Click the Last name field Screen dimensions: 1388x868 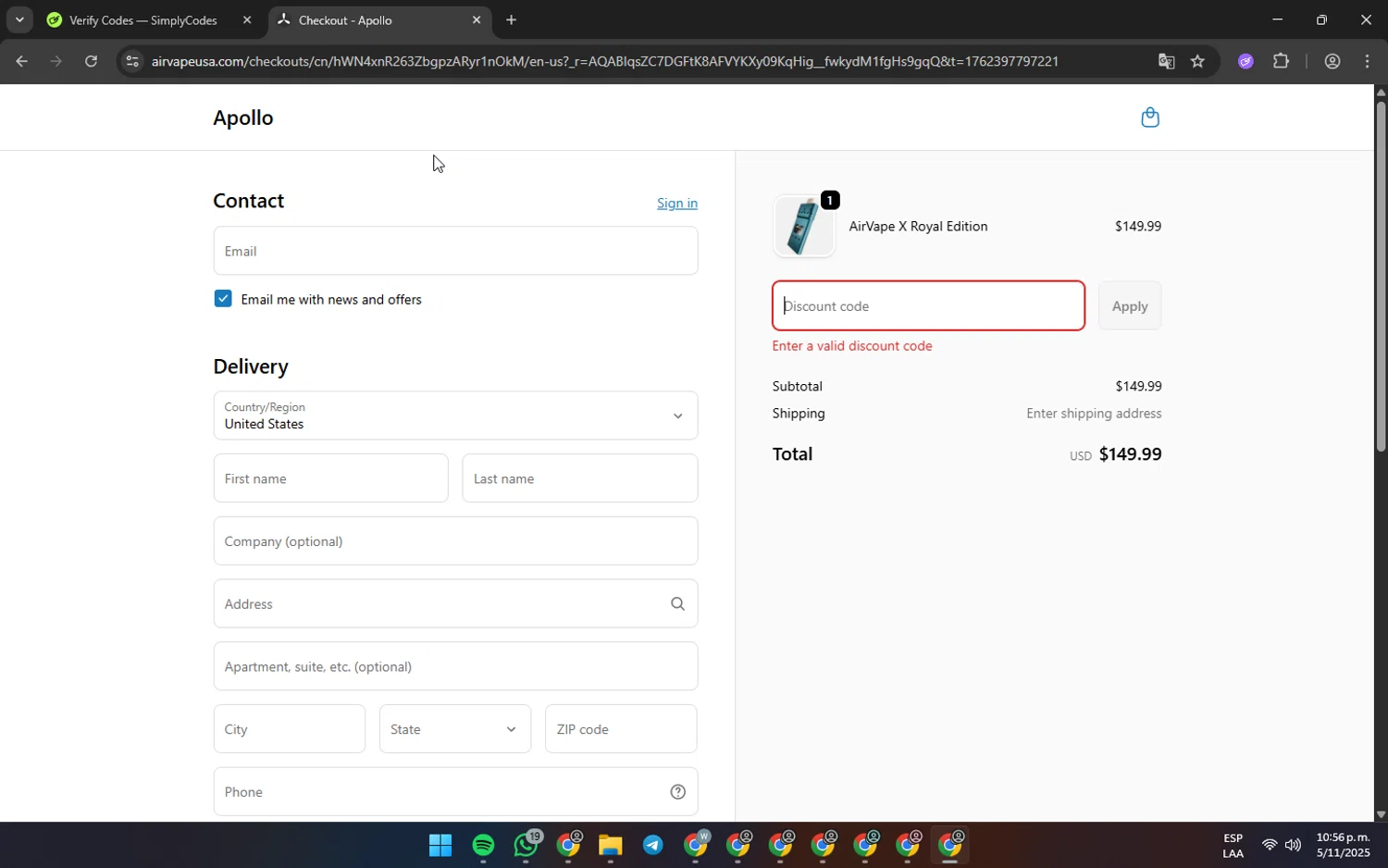coord(579,478)
